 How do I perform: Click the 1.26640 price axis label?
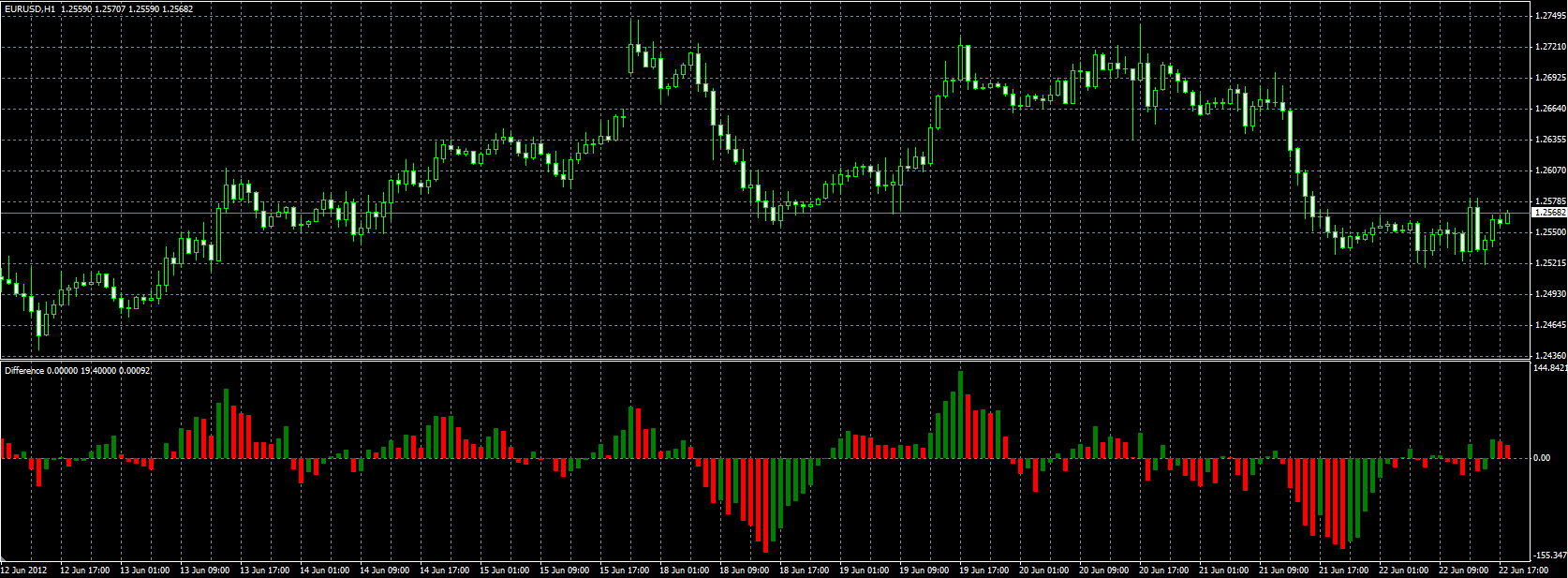tap(1551, 109)
